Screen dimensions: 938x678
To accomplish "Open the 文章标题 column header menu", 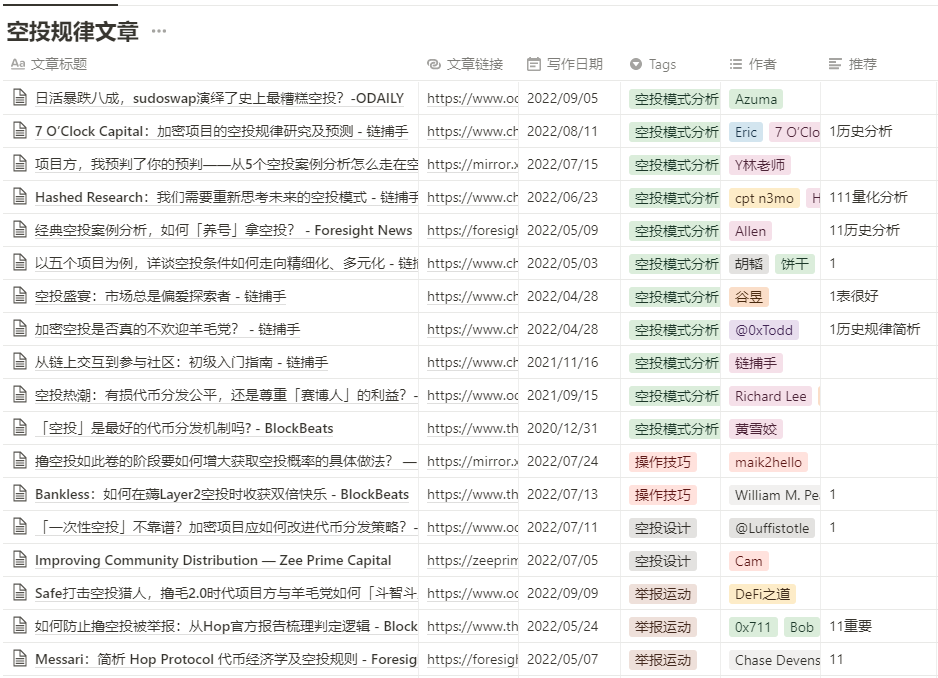I will 211,64.
